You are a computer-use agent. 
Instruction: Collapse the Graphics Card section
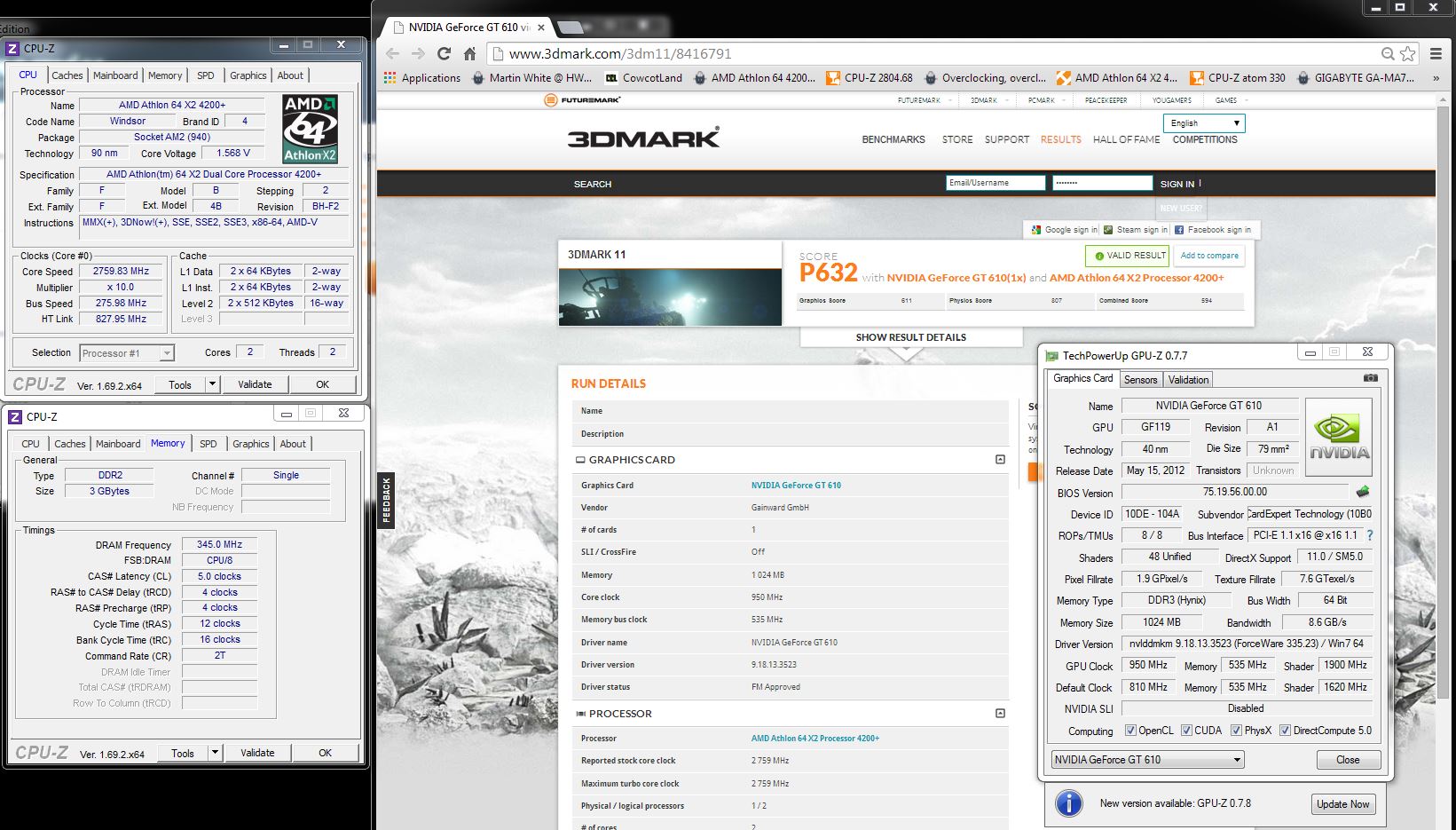click(1000, 460)
